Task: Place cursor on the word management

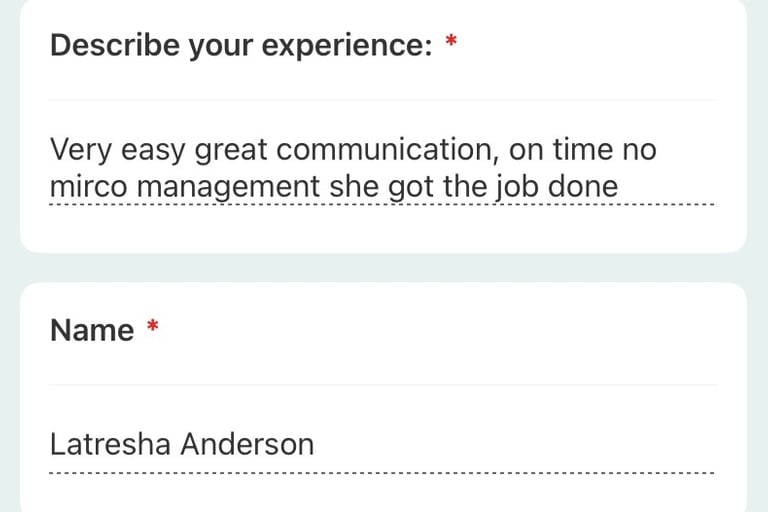Action: (228, 188)
